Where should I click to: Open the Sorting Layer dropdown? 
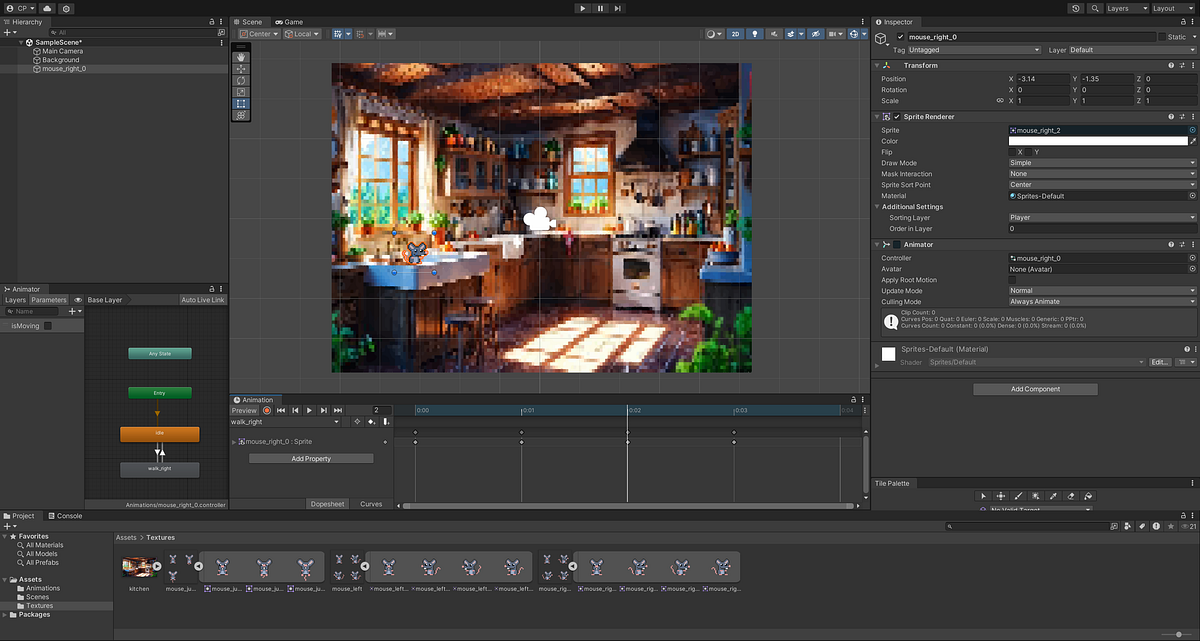click(x=1102, y=217)
